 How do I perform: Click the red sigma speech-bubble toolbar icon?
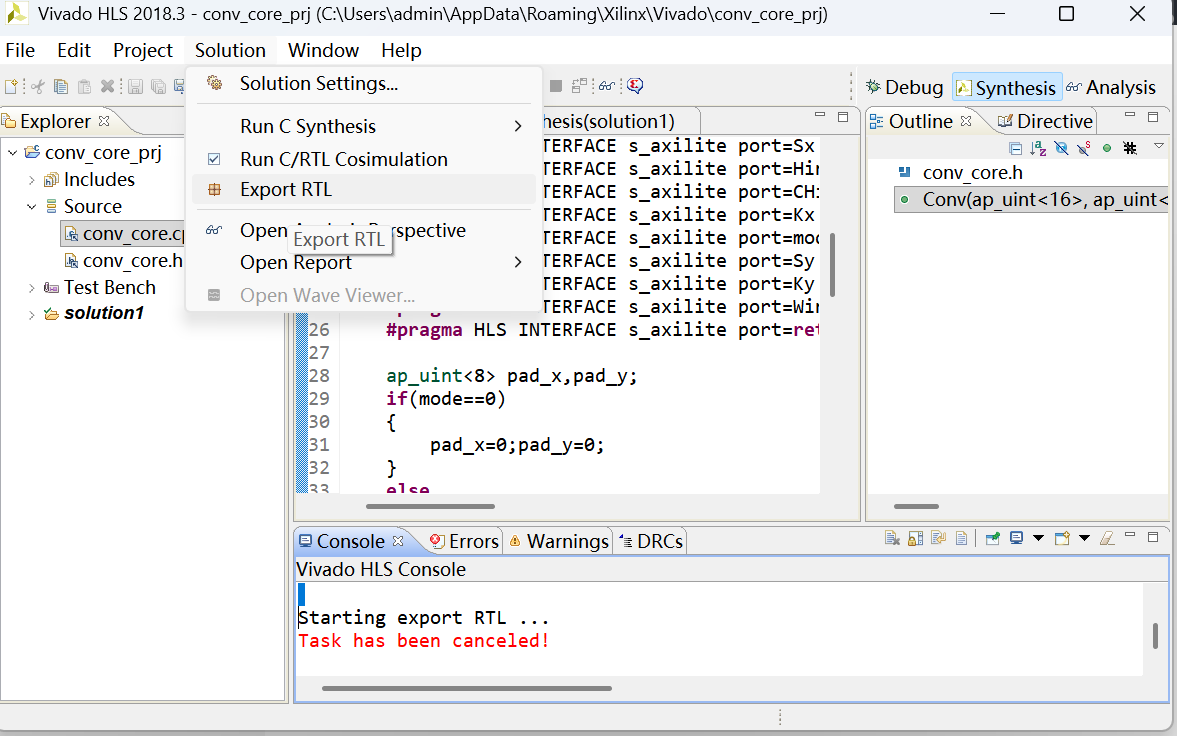click(635, 86)
